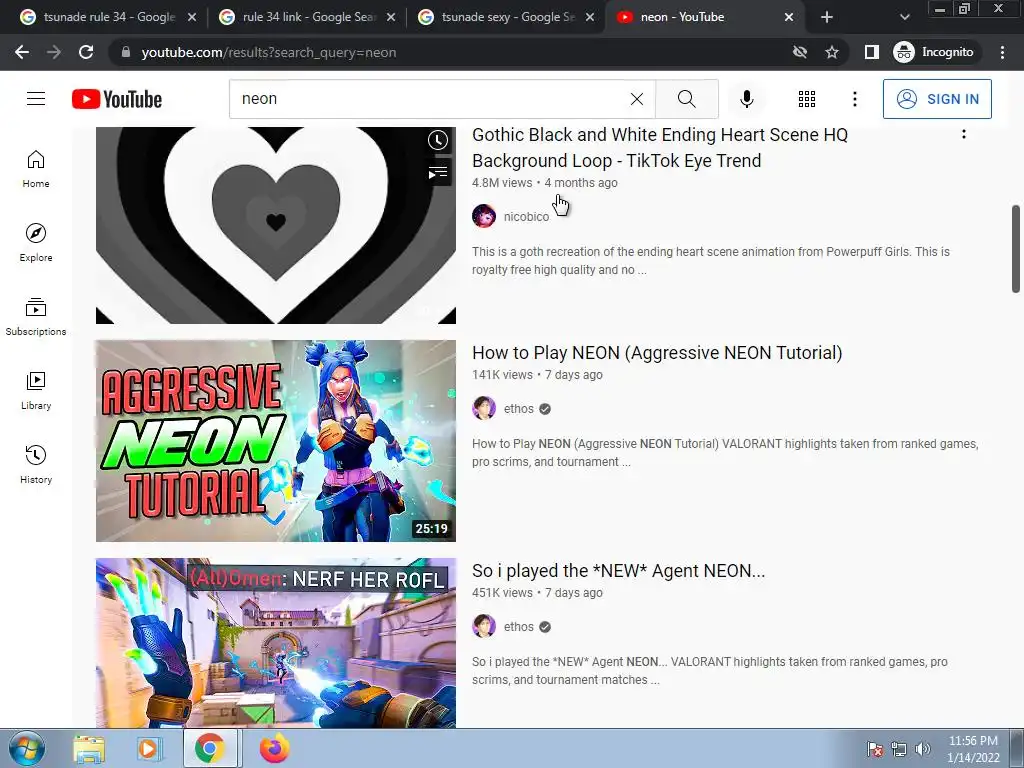Viewport: 1024px width, 768px height.
Task: Click the address bar URL
Action: [268, 52]
